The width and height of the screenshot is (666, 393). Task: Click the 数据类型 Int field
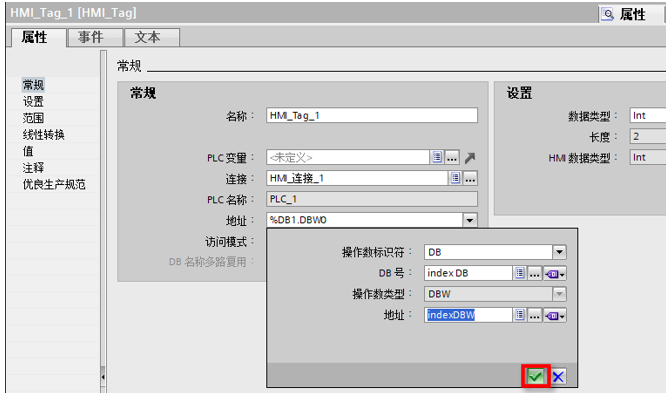[647, 116]
